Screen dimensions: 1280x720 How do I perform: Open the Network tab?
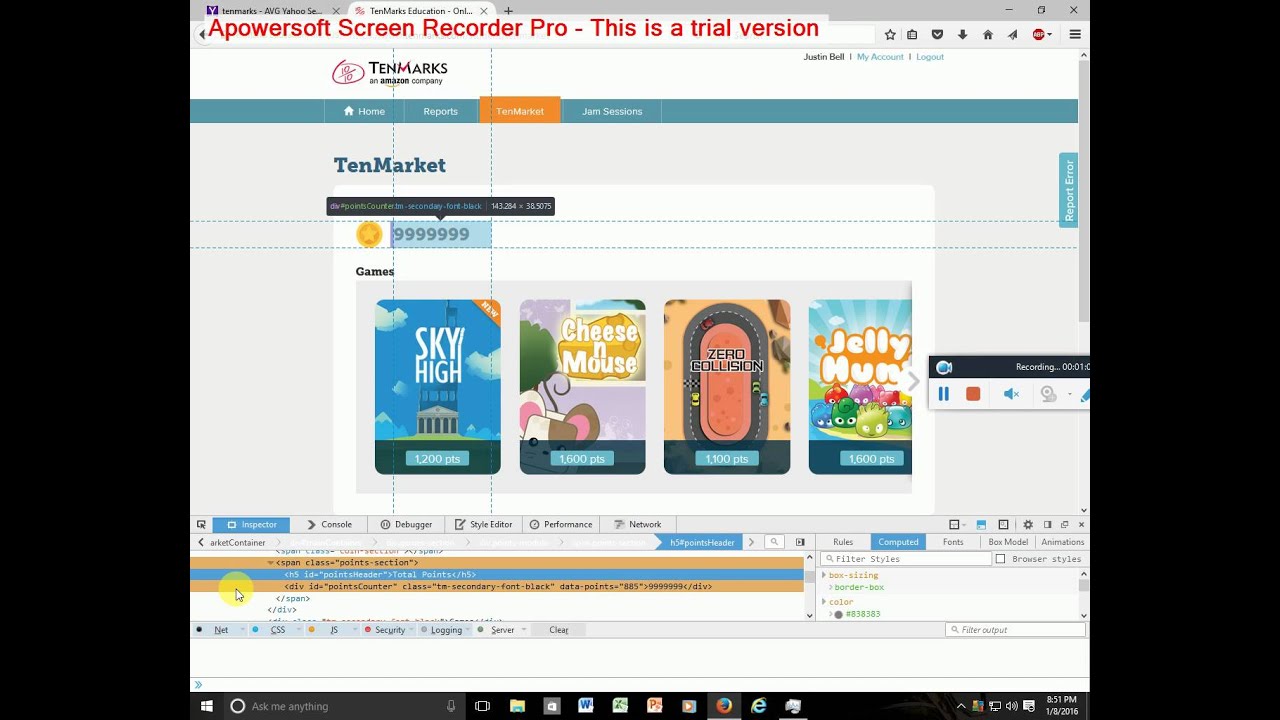638,524
